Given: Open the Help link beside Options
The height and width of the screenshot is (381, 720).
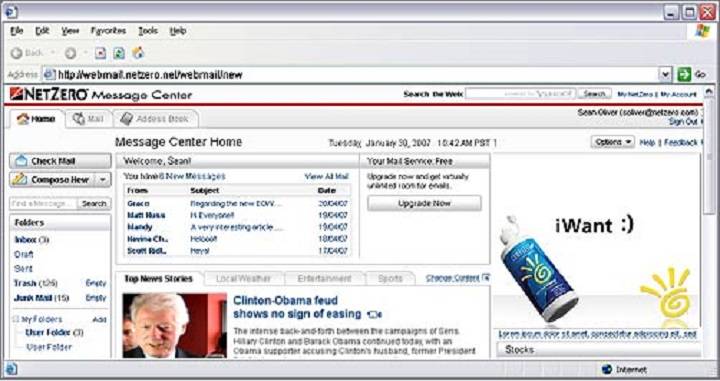Looking at the screenshot, I should click(647, 142).
